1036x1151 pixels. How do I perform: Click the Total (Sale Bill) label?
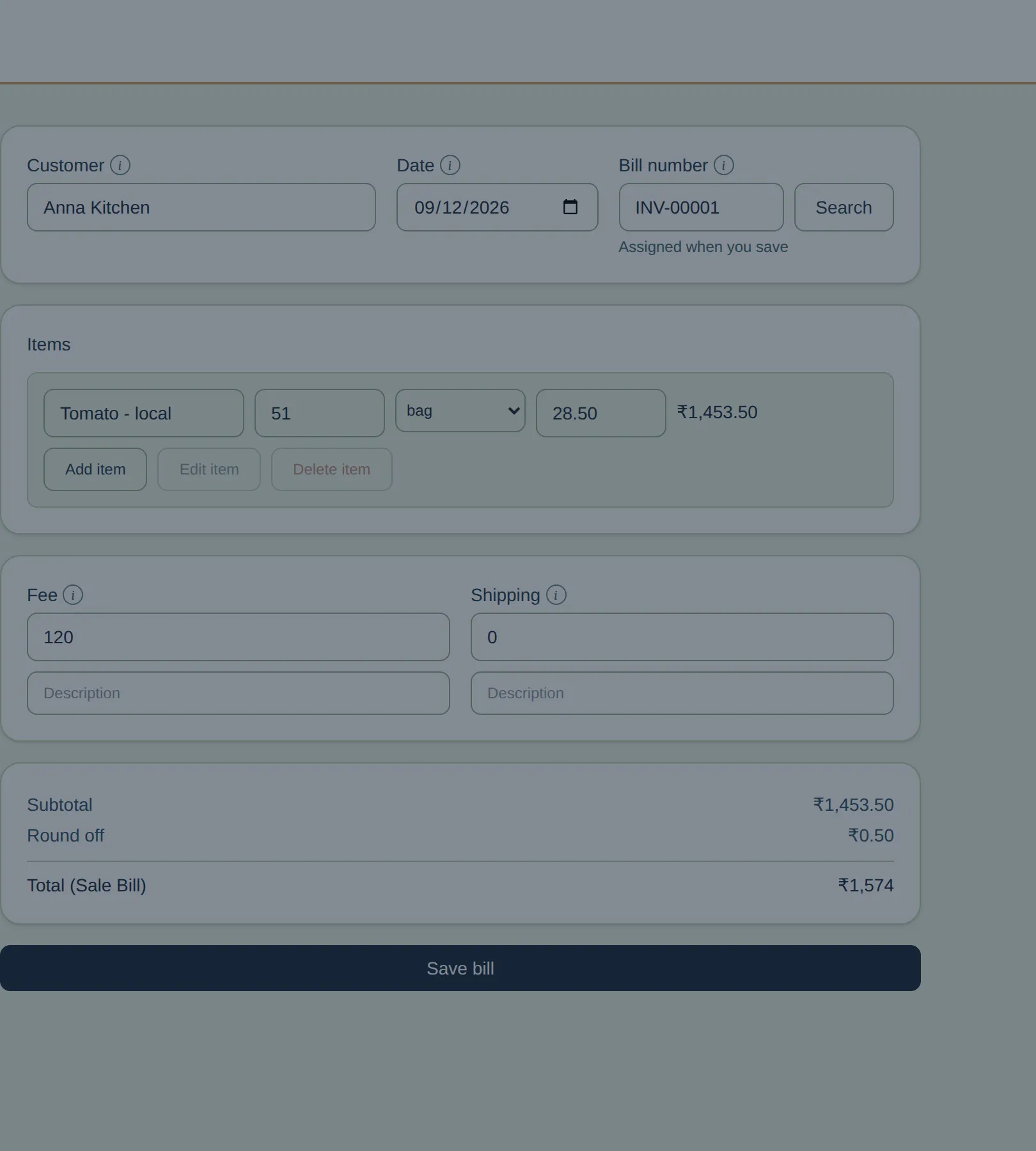[86, 885]
